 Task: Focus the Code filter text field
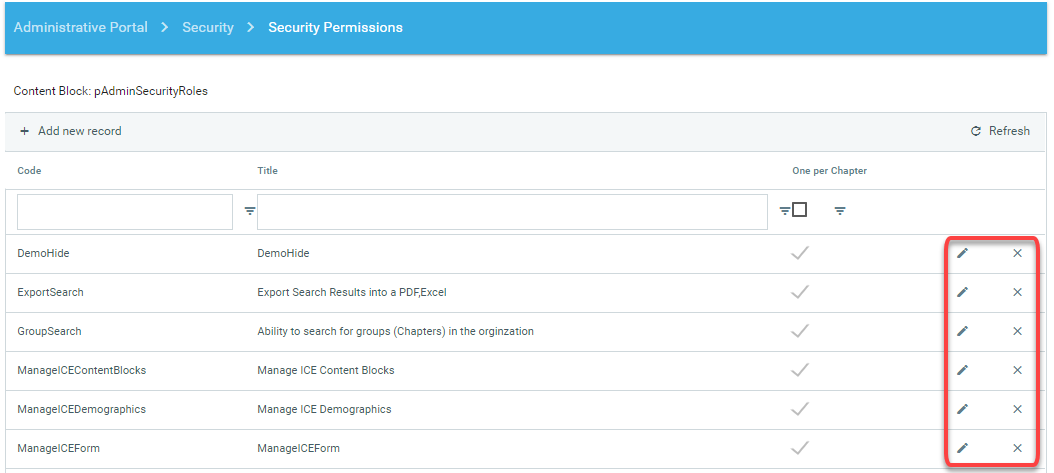coord(125,211)
